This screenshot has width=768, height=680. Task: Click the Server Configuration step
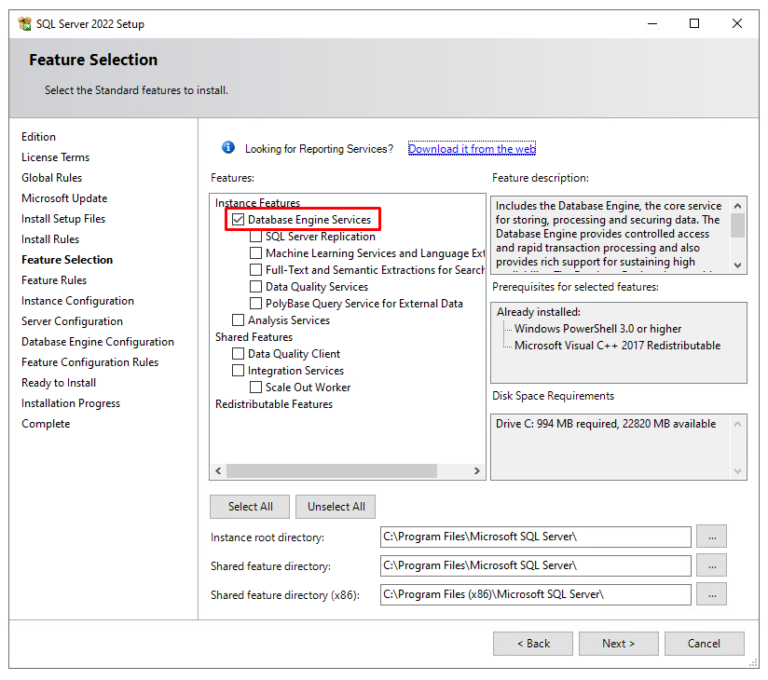tap(72, 321)
